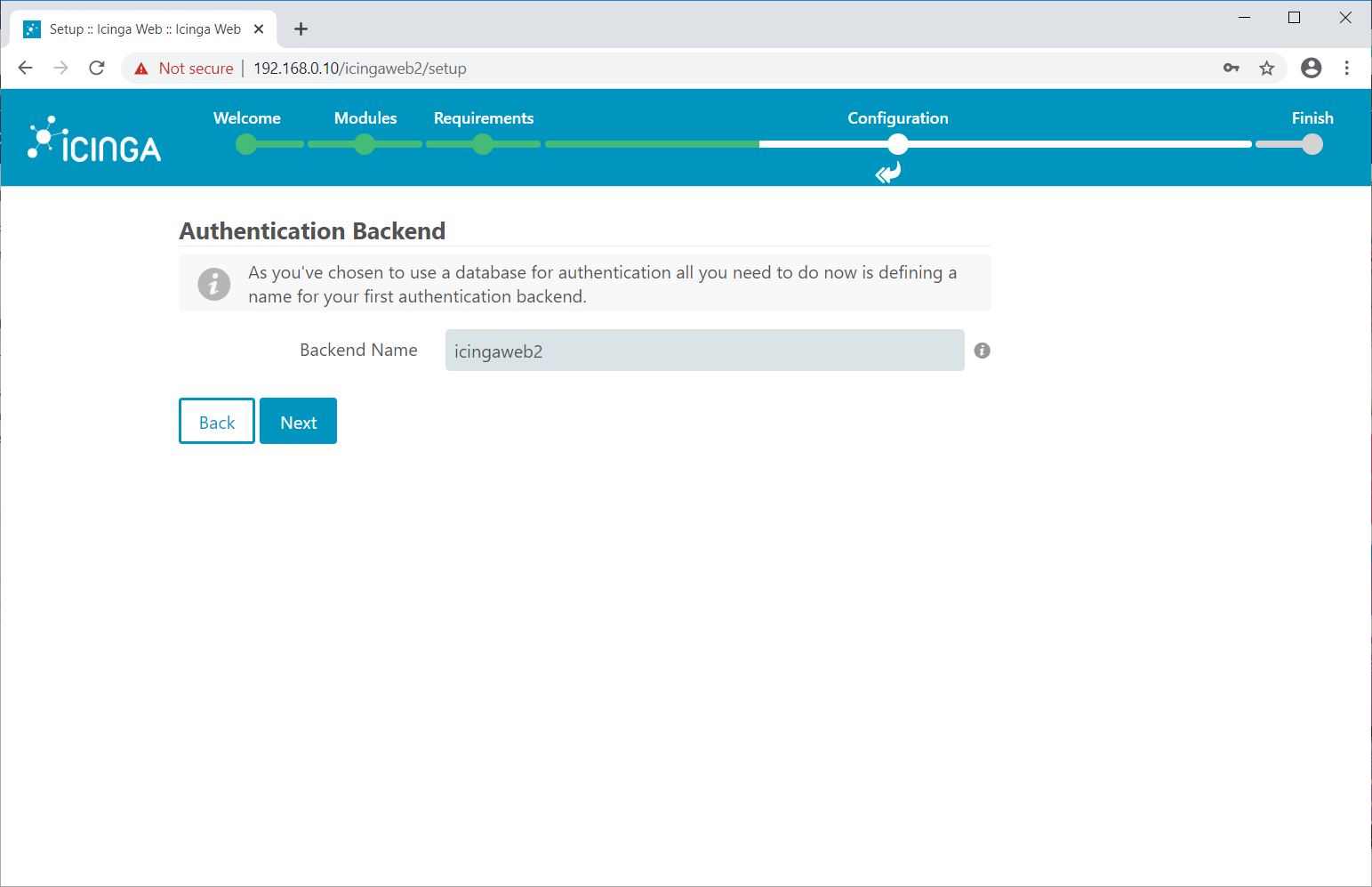The image size is (1372, 887).
Task: Go to the Requirements wizard step
Action: click(x=483, y=131)
